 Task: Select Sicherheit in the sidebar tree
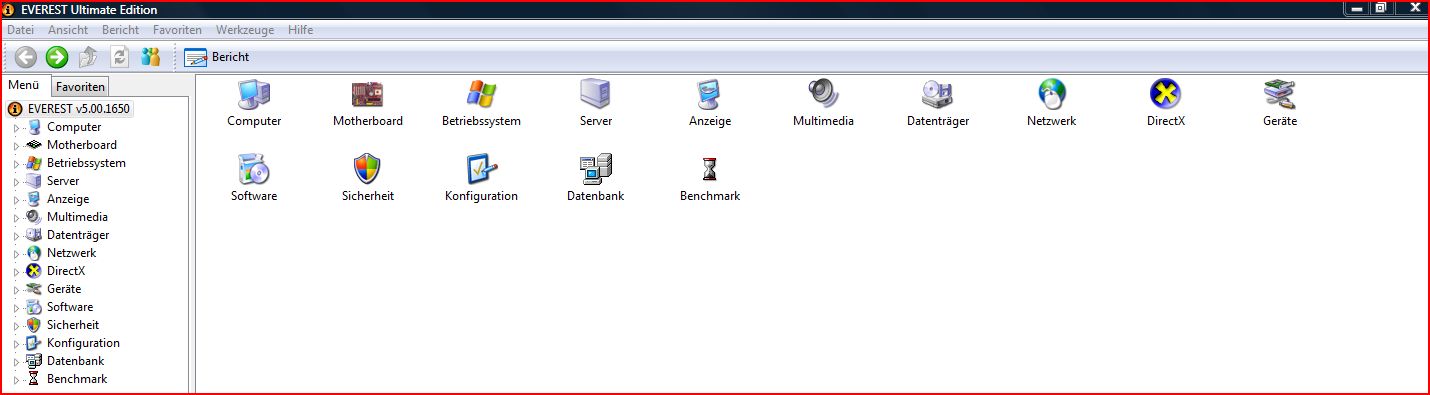(73, 325)
